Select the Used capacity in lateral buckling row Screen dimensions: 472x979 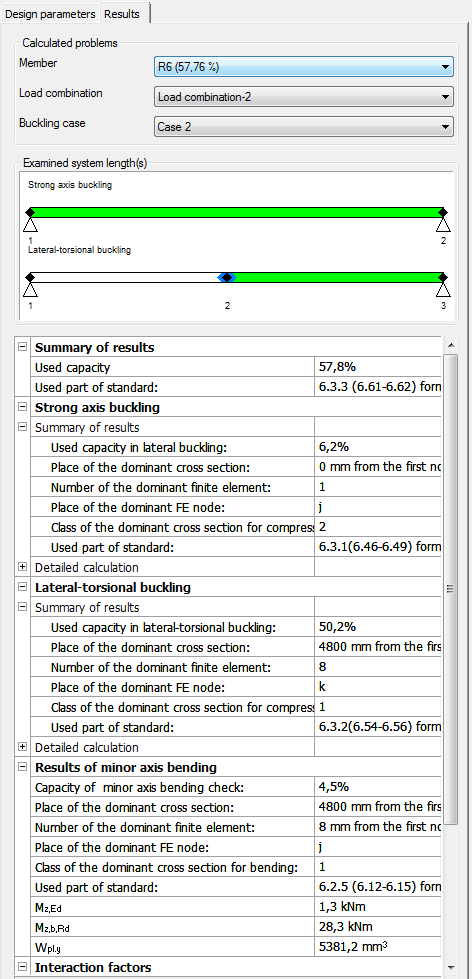(236, 447)
